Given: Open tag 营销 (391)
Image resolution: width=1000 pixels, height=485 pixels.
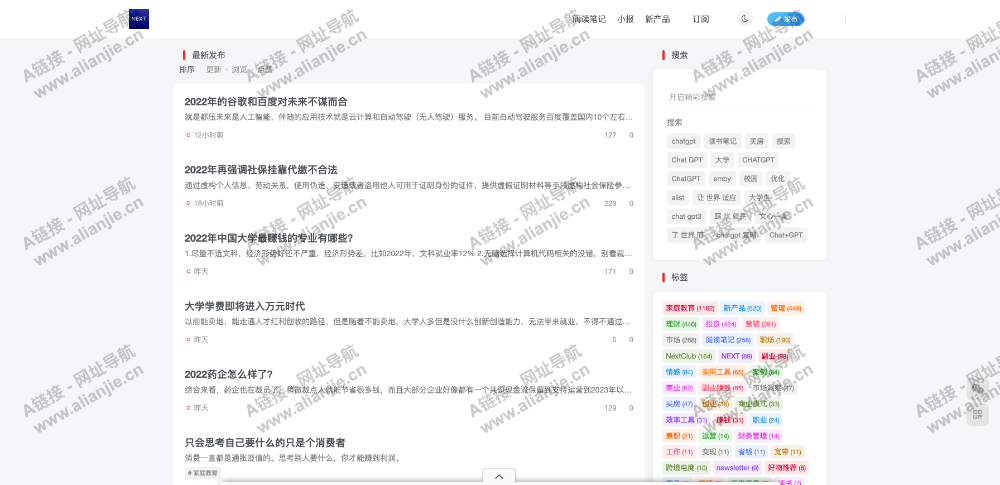Looking at the screenshot, I should (760, 324).
